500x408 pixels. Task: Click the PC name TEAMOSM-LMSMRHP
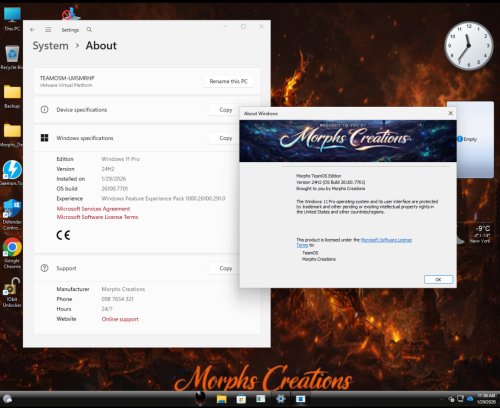67,78
